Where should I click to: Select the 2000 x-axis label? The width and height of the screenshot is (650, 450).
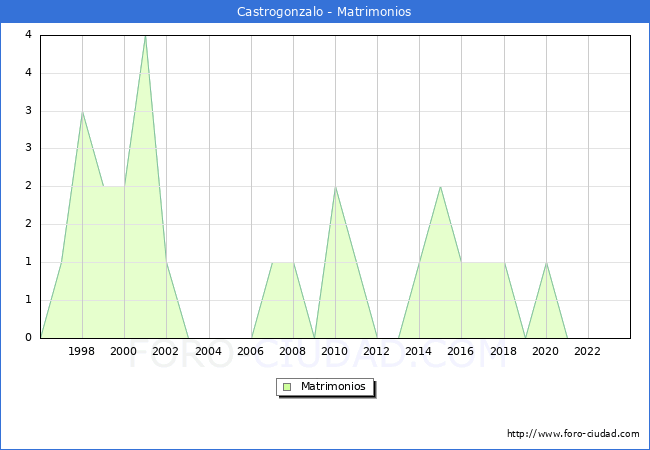[x=124, y=351]
